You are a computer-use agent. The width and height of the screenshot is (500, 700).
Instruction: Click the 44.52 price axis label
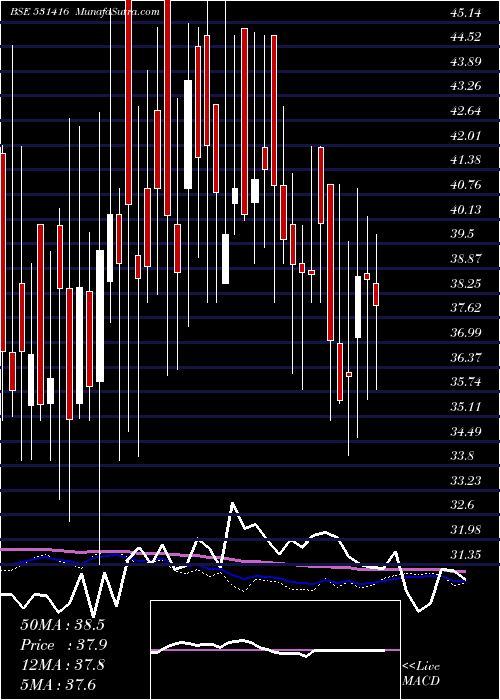(x=466, y=37)
